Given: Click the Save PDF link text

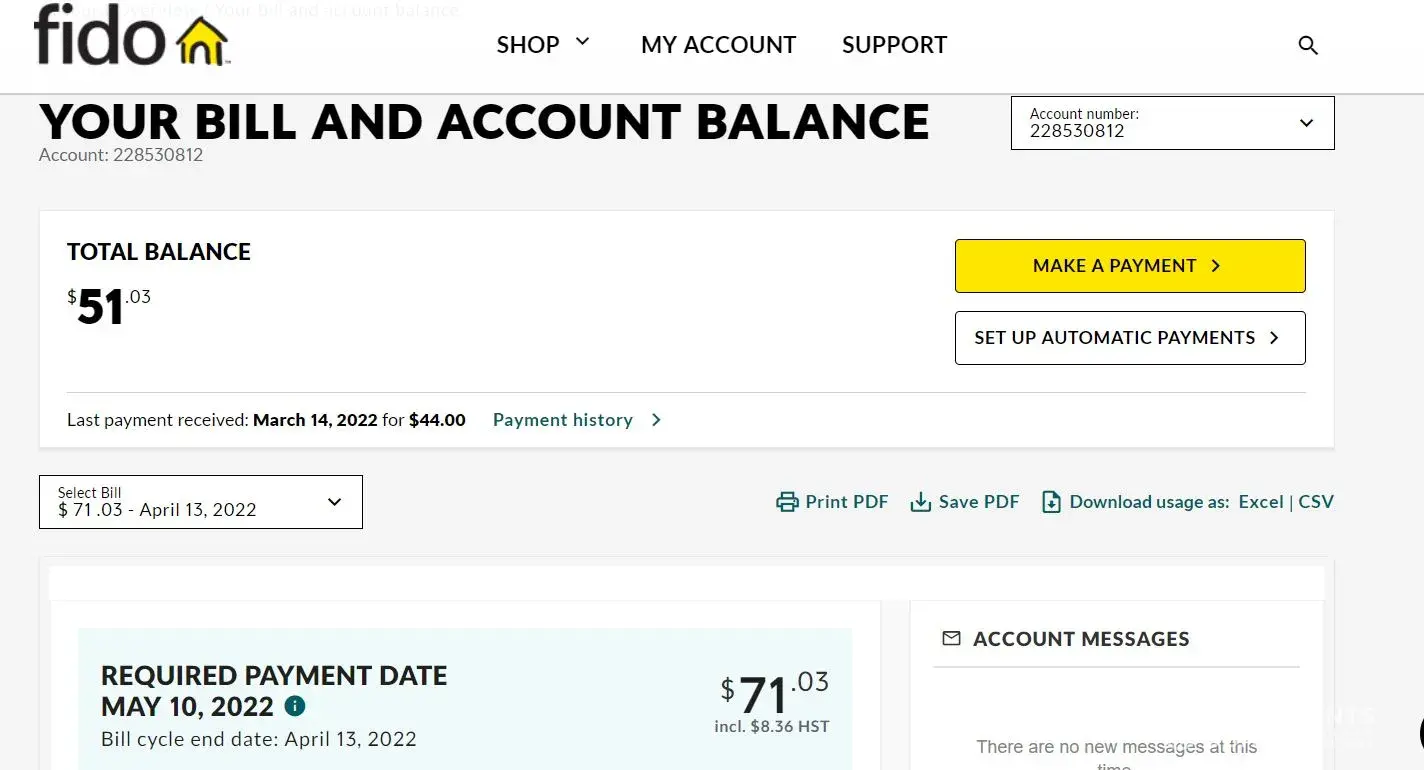Looking at the screenshot, I should [x=978, y=502].
